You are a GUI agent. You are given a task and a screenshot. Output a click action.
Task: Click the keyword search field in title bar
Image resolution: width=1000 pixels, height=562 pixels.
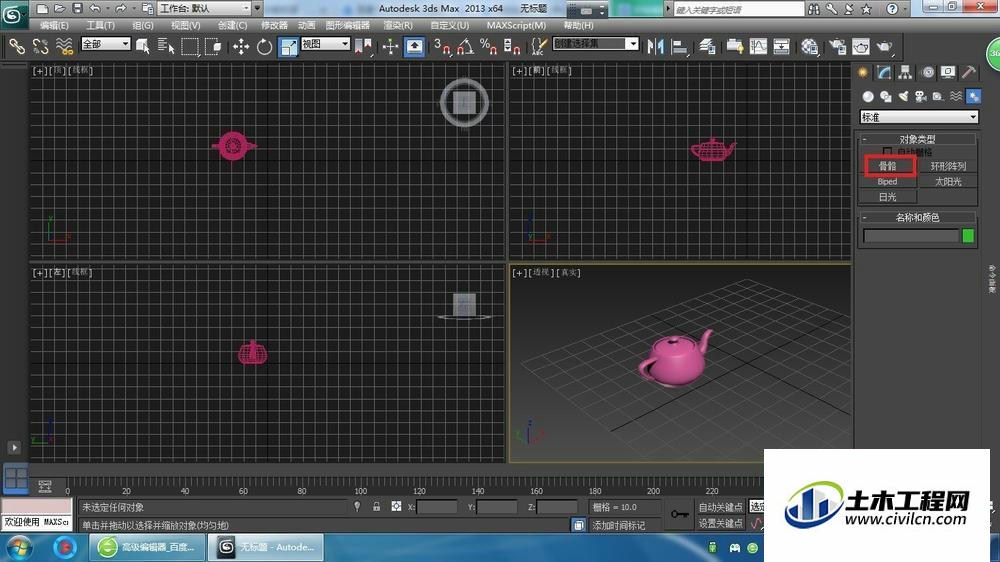[739, 10]
